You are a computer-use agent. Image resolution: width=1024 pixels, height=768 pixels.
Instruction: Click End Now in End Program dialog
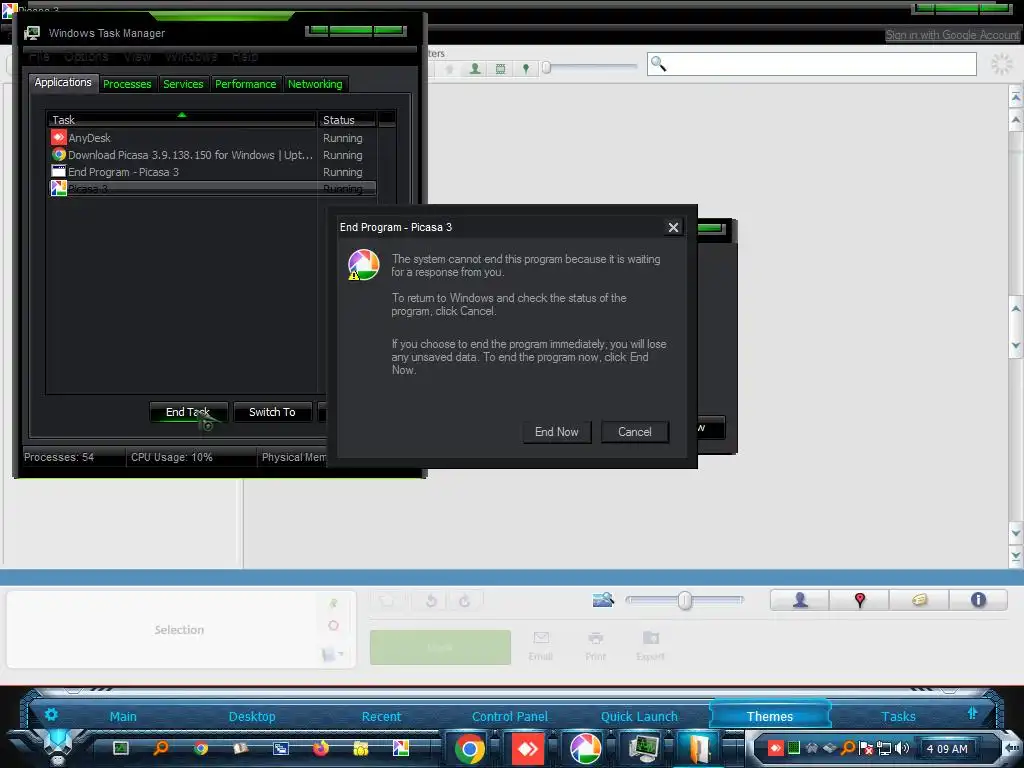pyautogui.click(x=556, y=432)
